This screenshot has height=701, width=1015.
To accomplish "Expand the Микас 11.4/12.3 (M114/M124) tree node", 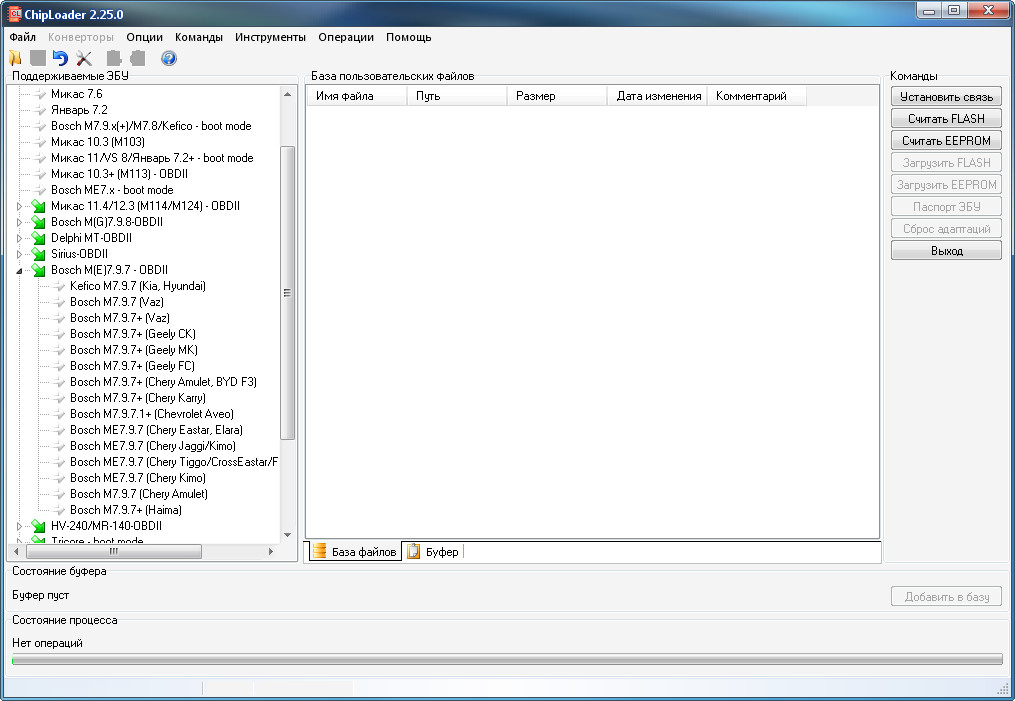I will click(x=19, y=206).
